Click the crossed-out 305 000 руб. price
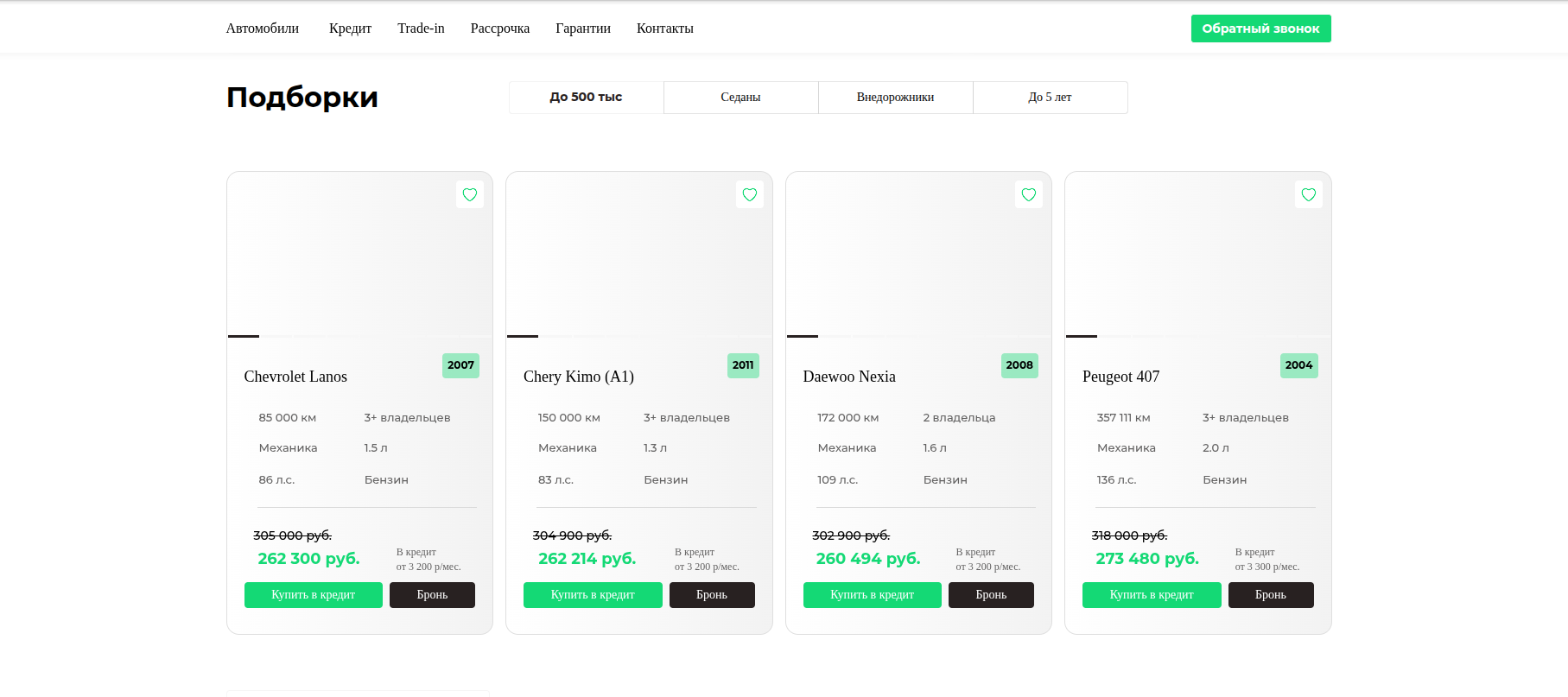This screenshot has height=697, width=1568. [x=293, y=535]
